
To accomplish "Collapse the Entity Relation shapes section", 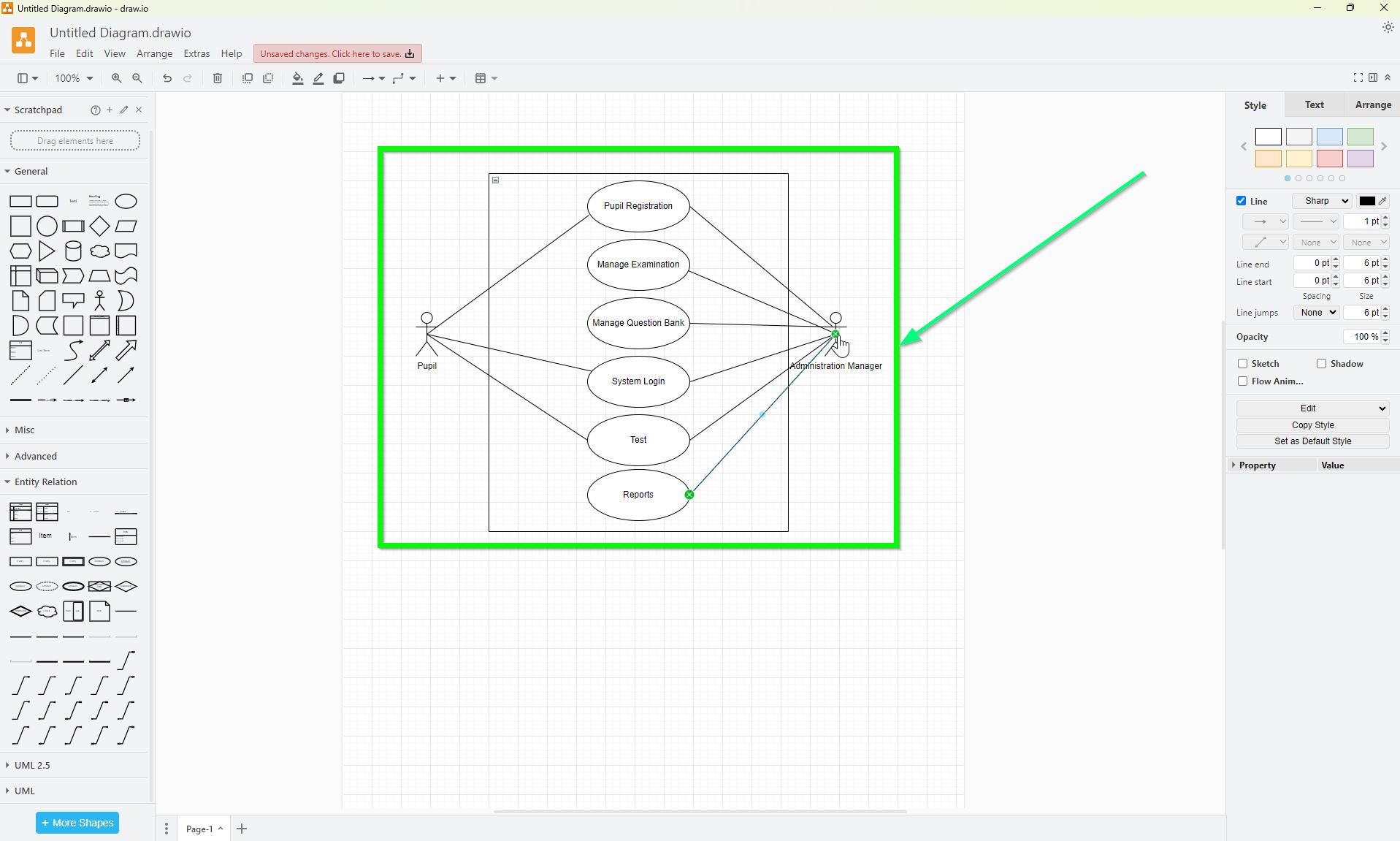I will pos(46,482).
